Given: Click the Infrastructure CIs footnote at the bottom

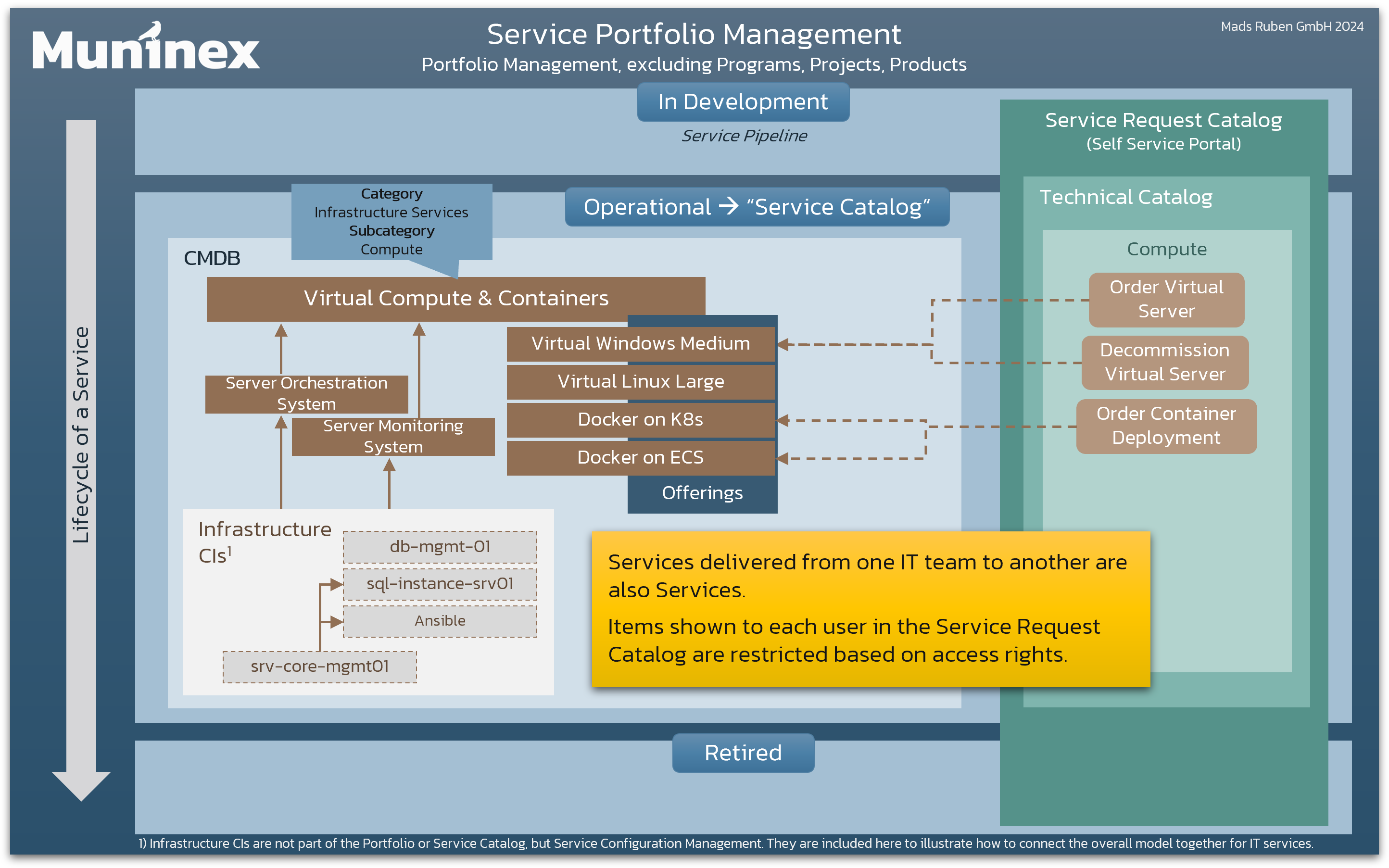Looking at the screenshot, I should (725, 843).
